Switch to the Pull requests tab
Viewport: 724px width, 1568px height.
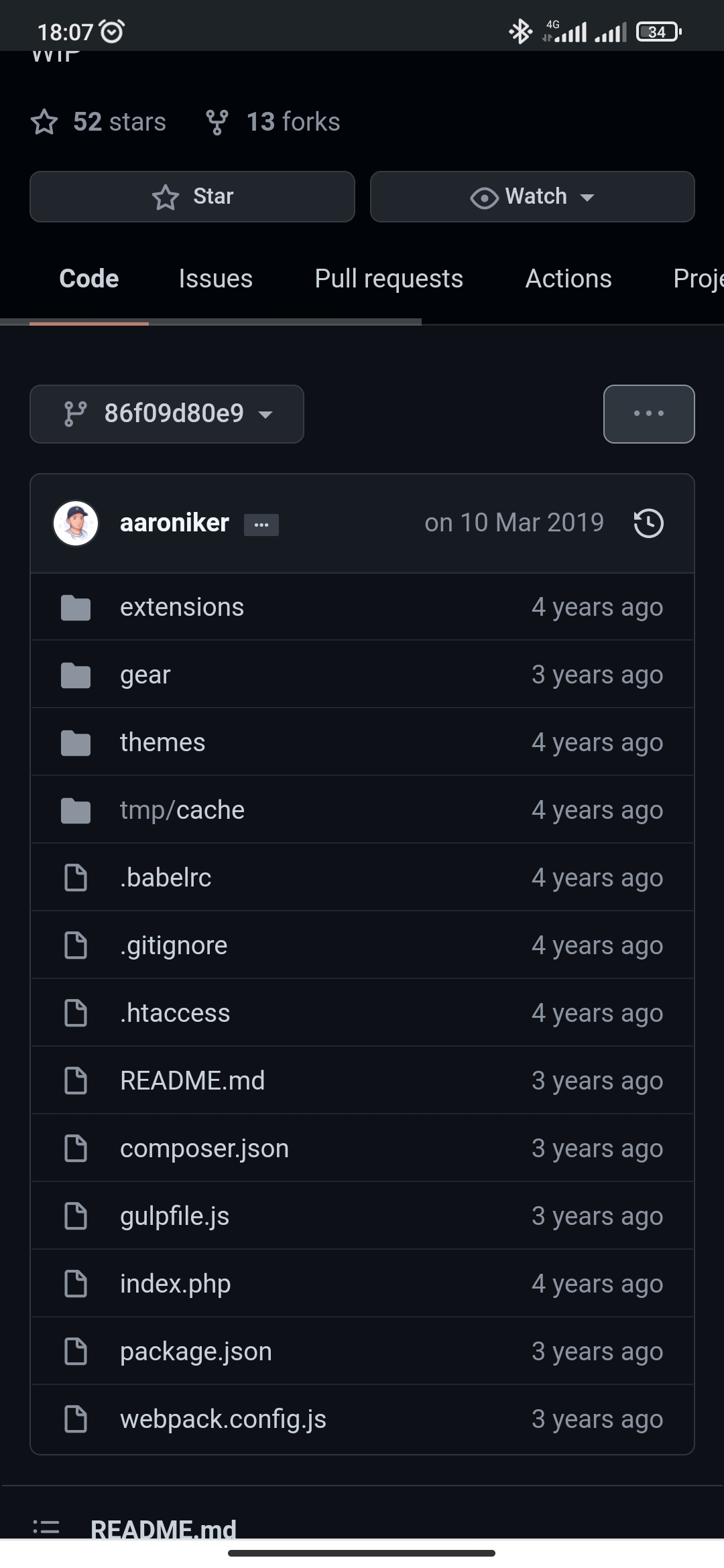[389, 279]
